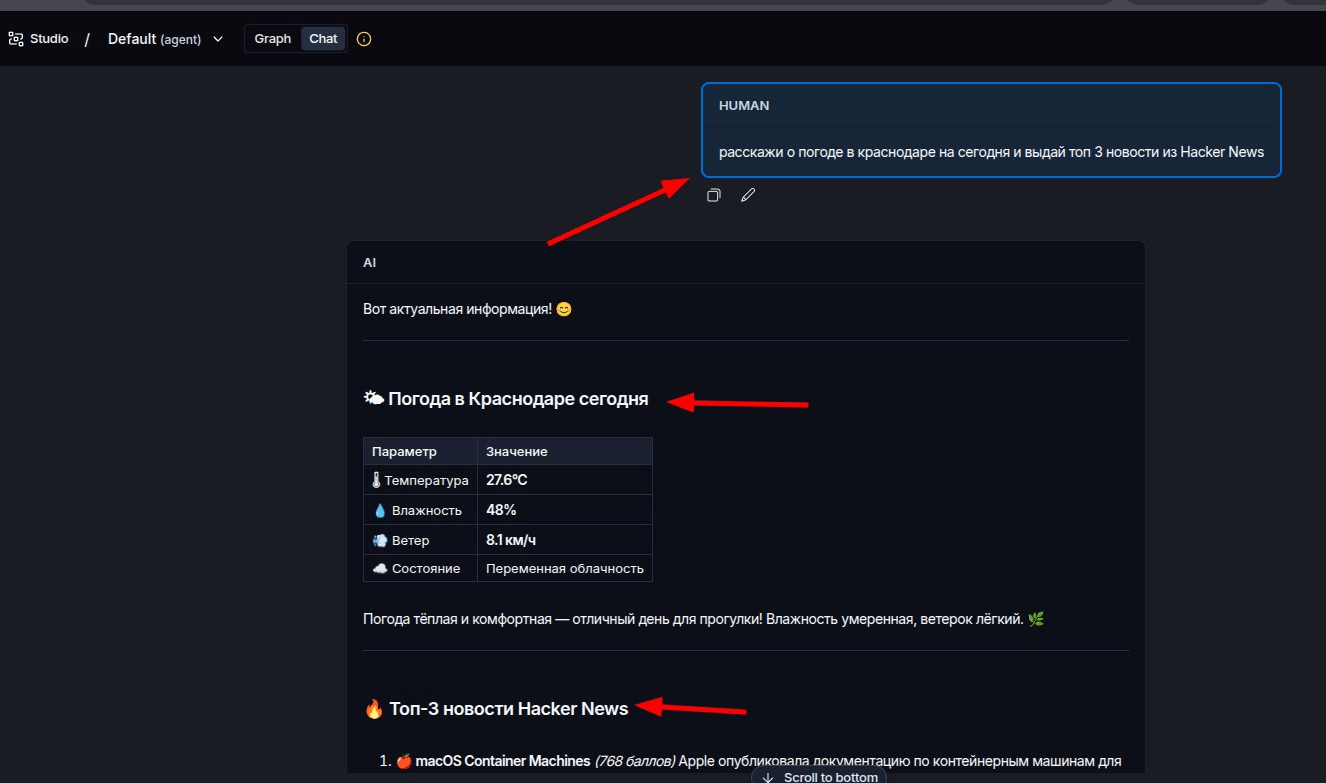
Task: Click the HUMAN message text about Краснодар weather
Action: (x=991, y=152)
